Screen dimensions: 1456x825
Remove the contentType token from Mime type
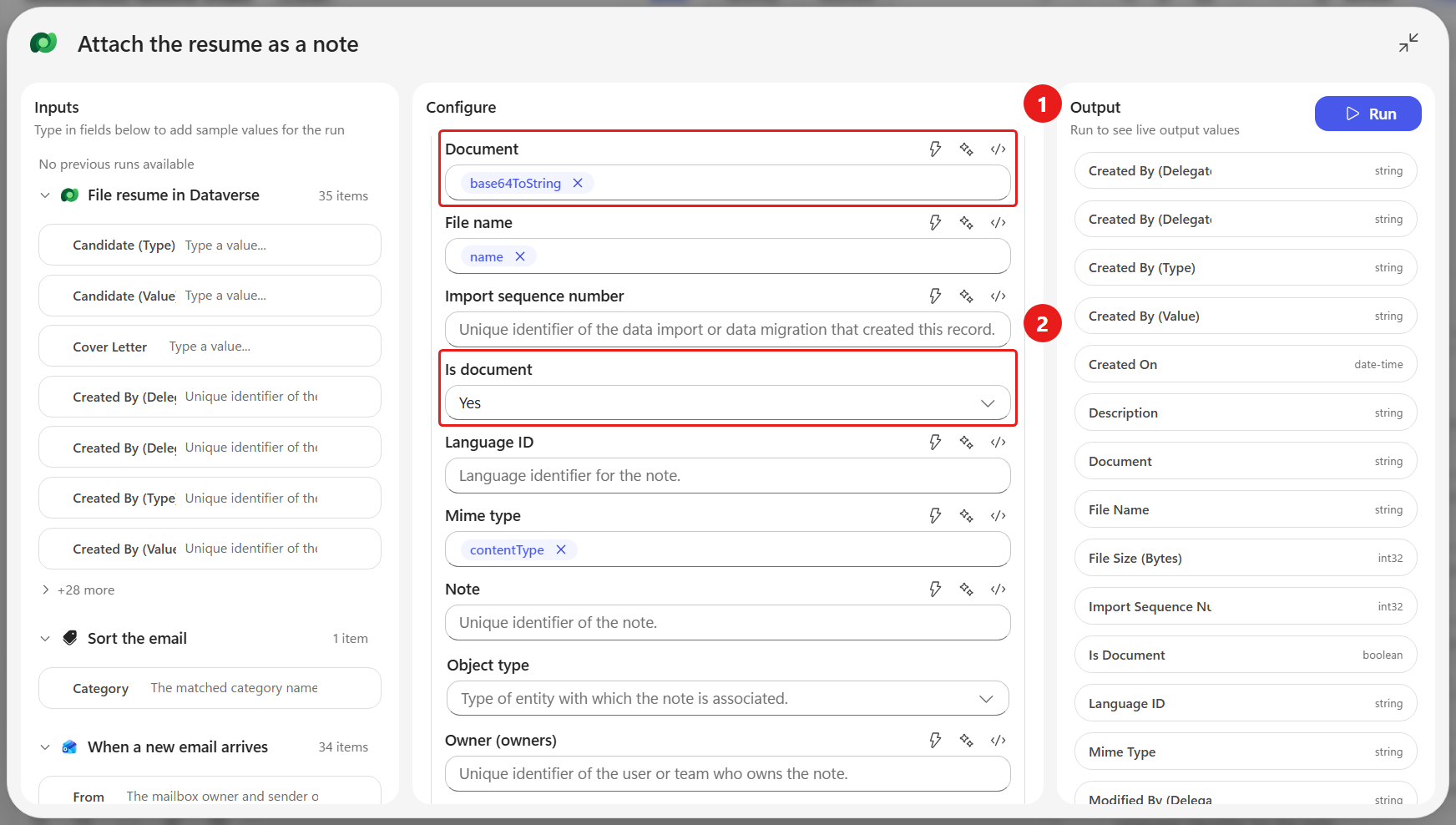click(x=561, y=549)
